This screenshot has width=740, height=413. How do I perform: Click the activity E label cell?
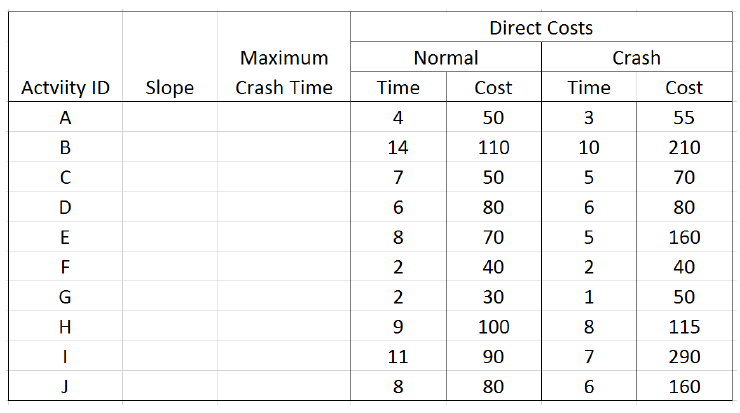pyautogui.click(x=65, y=238)
